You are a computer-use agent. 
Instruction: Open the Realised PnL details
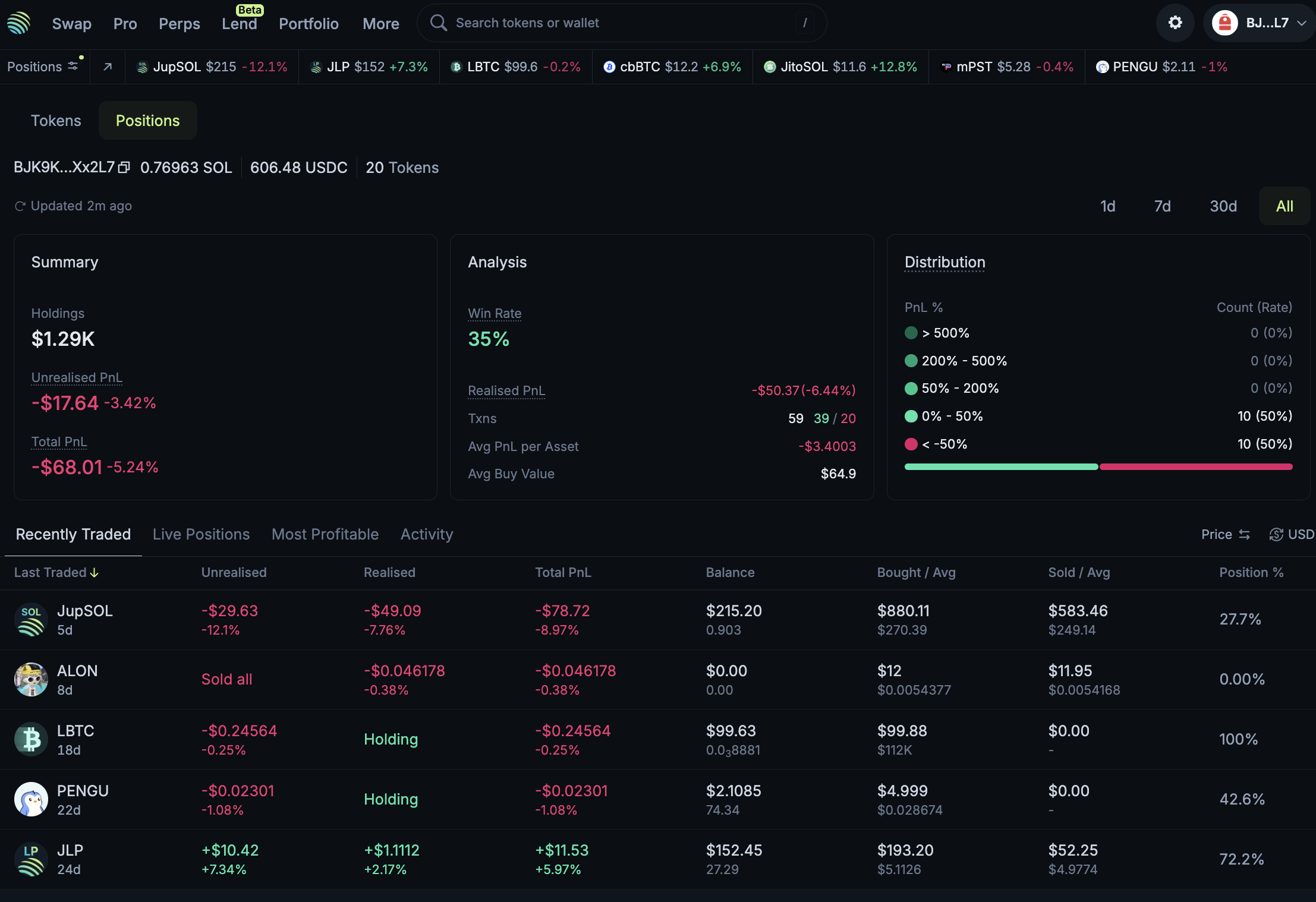[506, 390]
